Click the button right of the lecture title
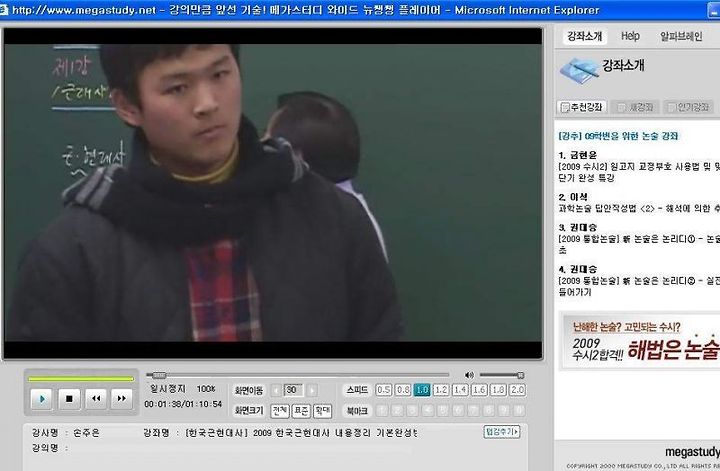 (502, 432)
